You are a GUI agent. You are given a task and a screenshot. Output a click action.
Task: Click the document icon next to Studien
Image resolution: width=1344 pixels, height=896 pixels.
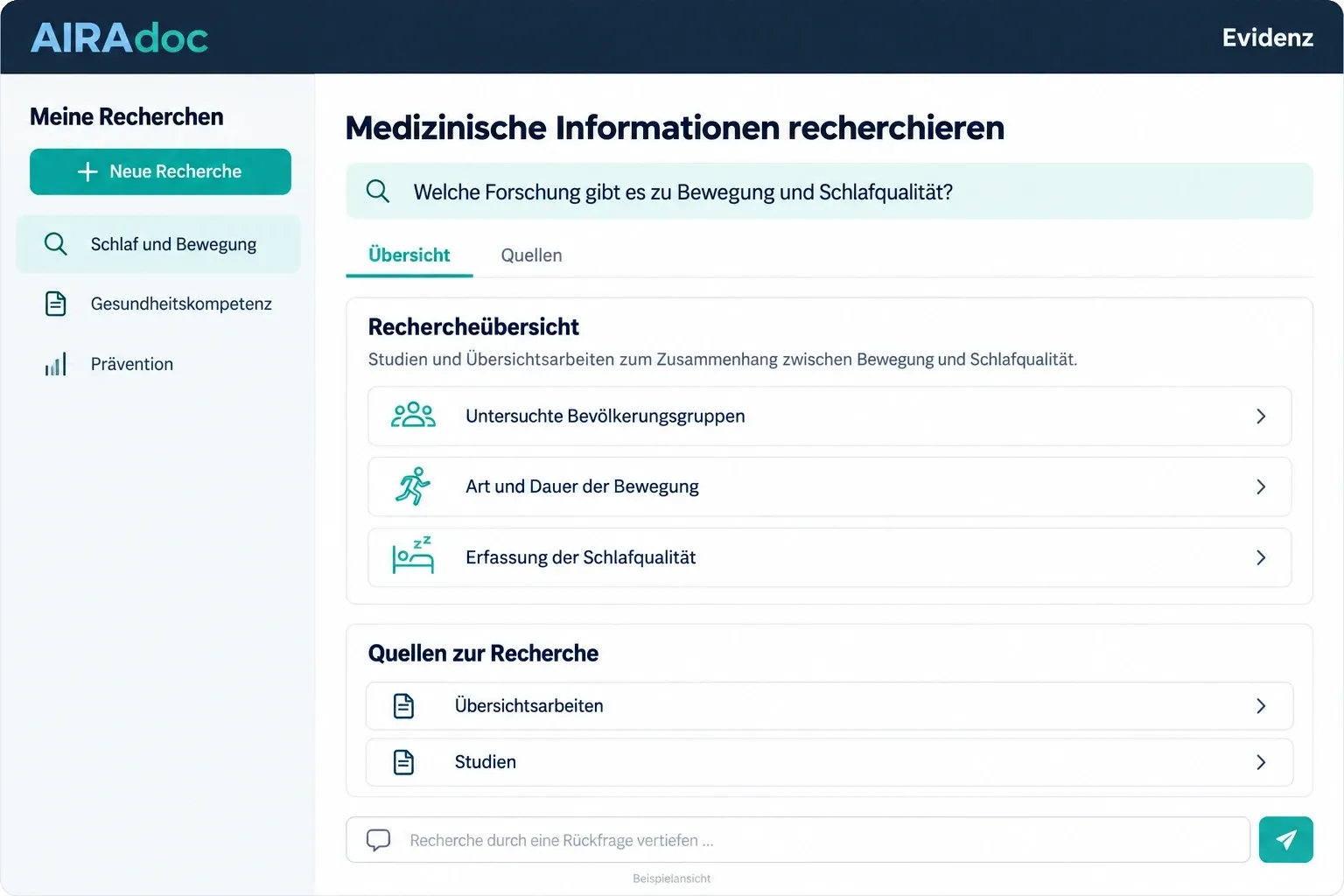pyautogui.click(x=403, y=762)
